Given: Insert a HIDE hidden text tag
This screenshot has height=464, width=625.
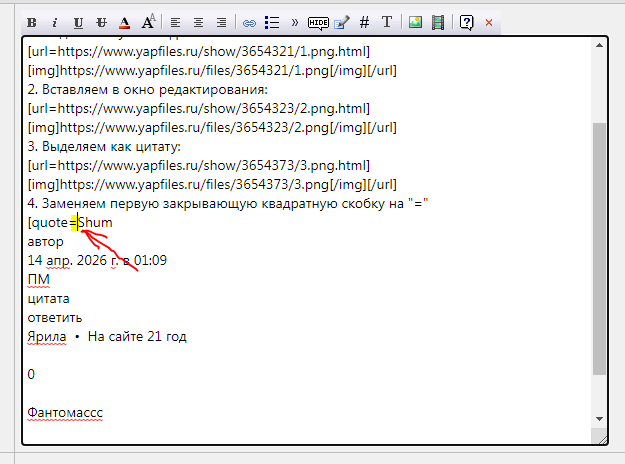Looking at the screenshot, I should click(x=318, y=21).
